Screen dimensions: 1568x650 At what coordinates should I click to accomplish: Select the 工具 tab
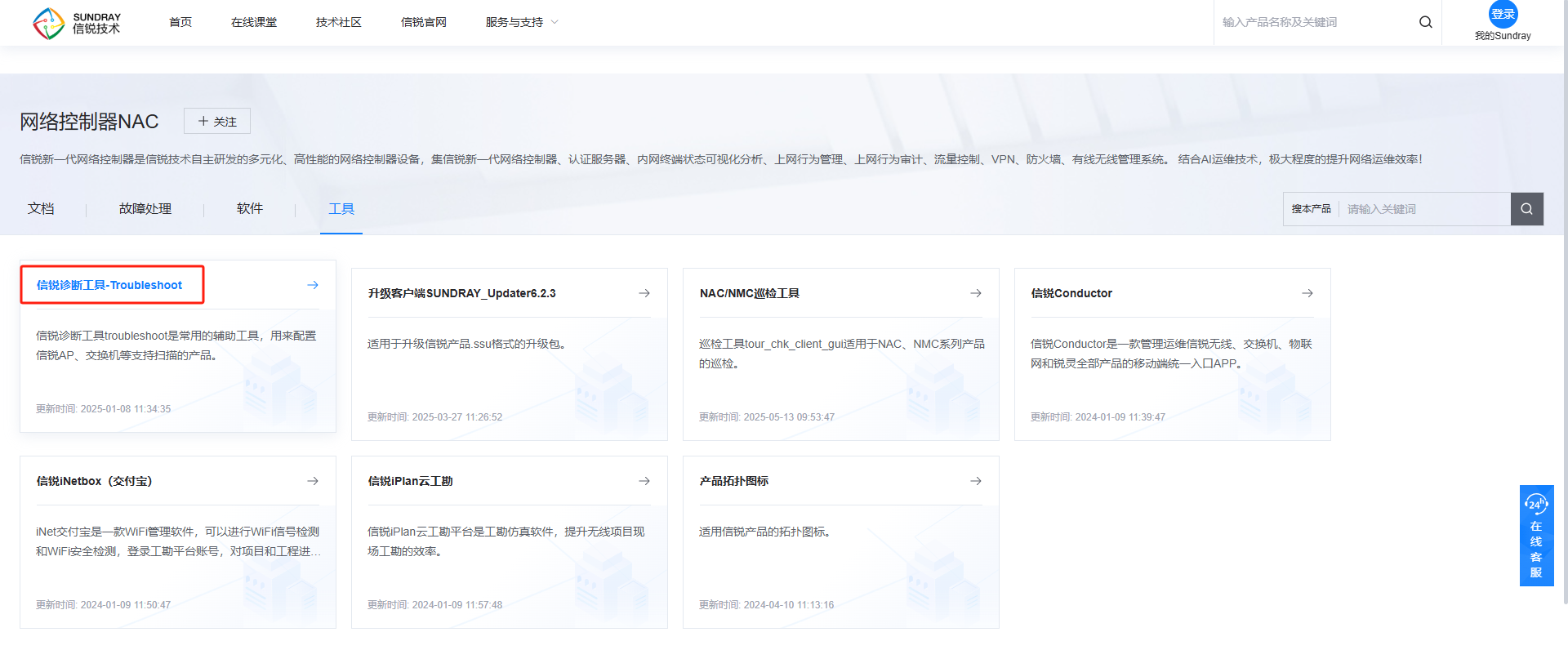[x=341, y=209]
